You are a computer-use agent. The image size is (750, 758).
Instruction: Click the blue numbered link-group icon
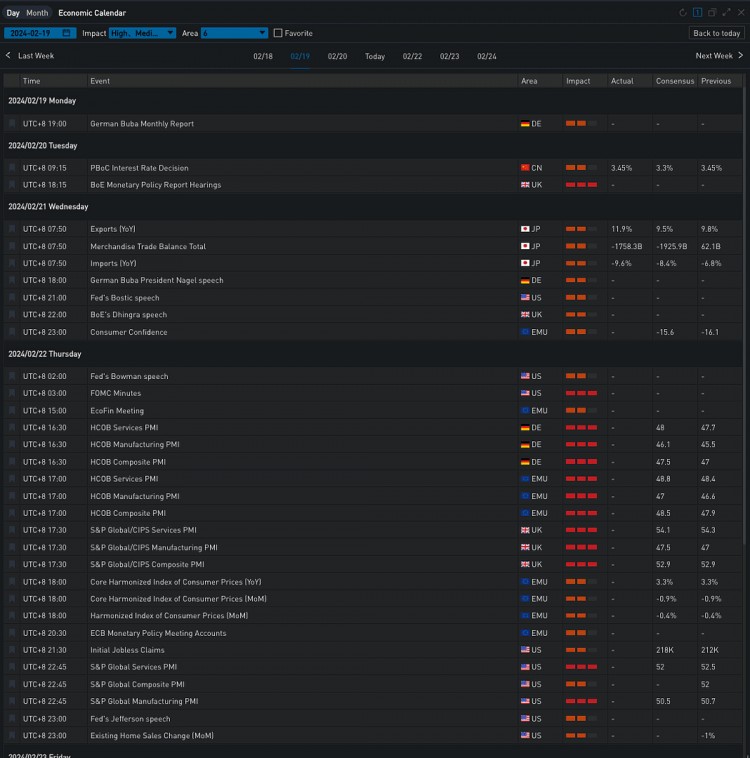[697, 13]
